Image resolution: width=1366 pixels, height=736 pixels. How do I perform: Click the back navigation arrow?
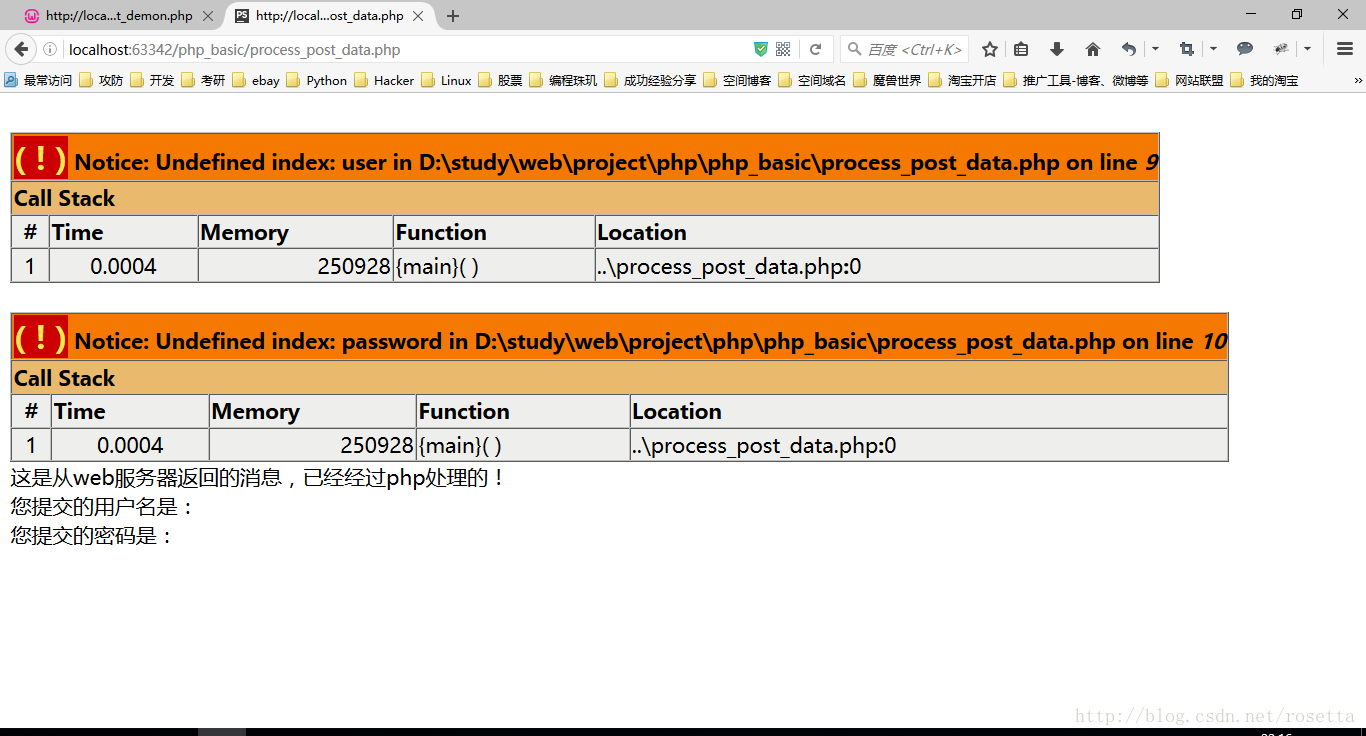(21, 49)
